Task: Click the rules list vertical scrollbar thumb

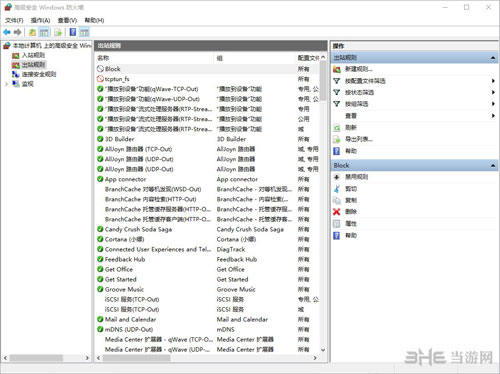Action: click(323, 81)
